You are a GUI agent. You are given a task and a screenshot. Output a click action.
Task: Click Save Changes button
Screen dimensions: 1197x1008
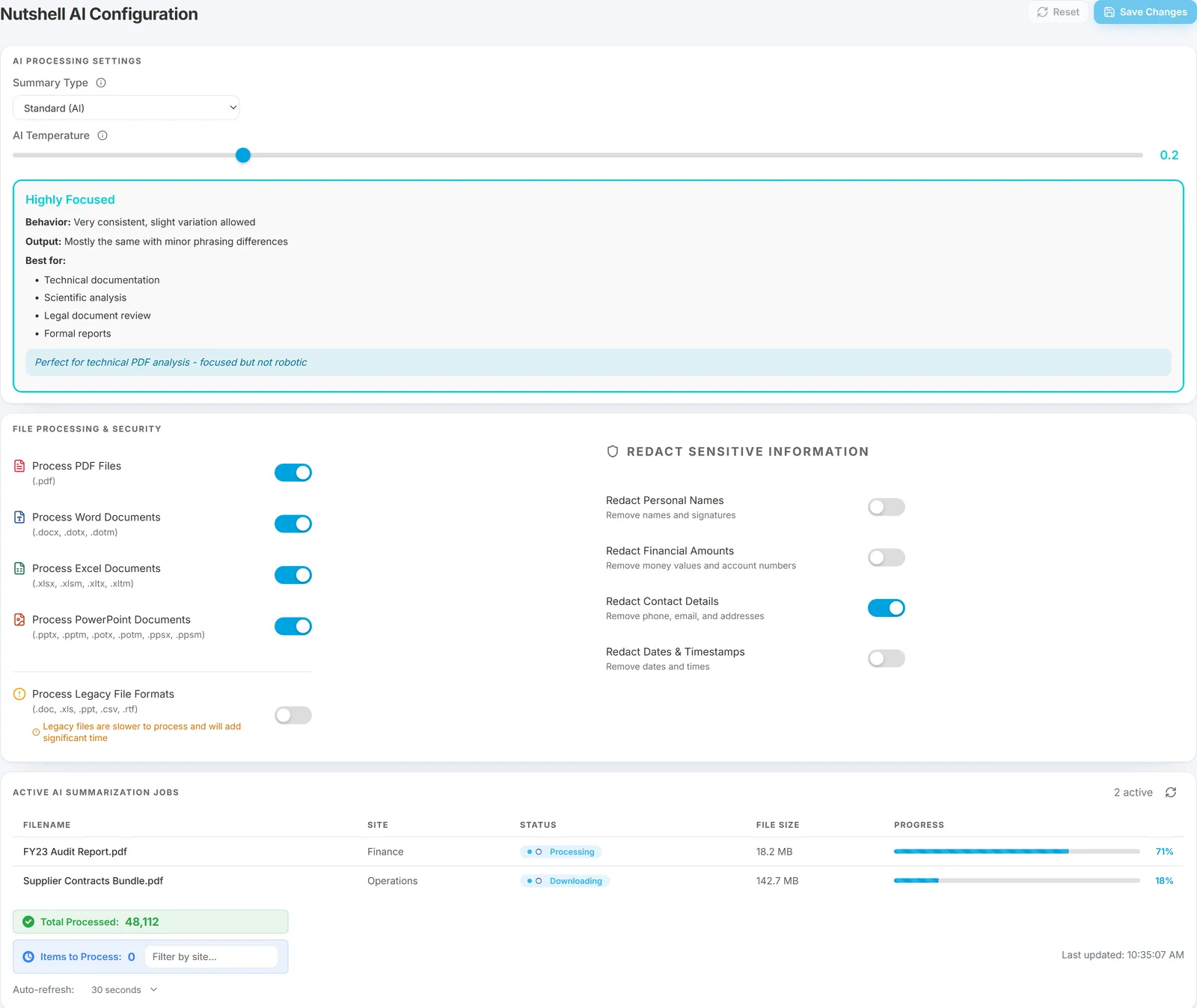pos(1145,12)
